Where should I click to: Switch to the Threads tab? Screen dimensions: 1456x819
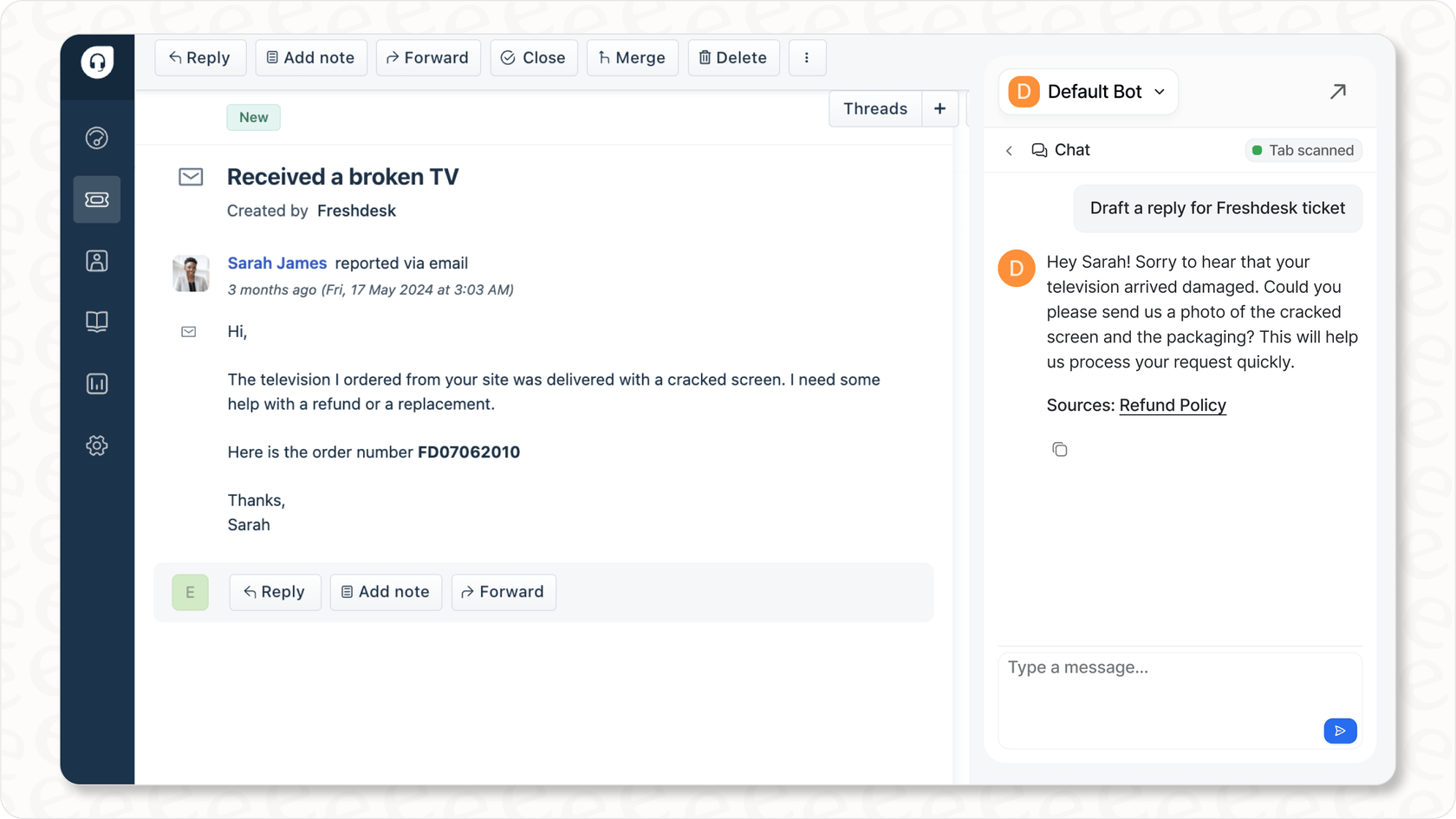(x=874, y=108)
